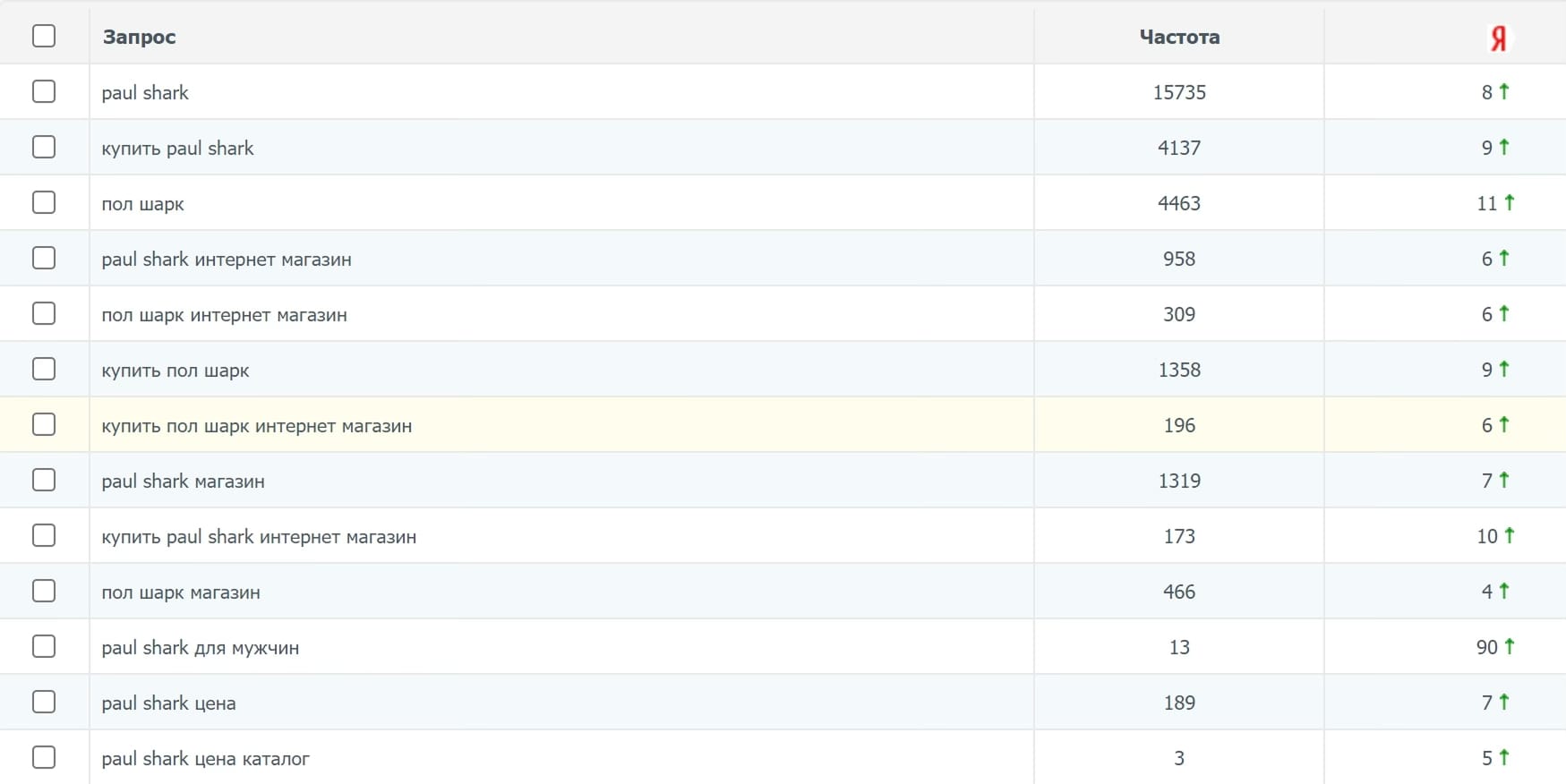Screen dimensions: 1566x784
Task: Check the box in the highlighted 196 frequency row
Action: [44, 424]
